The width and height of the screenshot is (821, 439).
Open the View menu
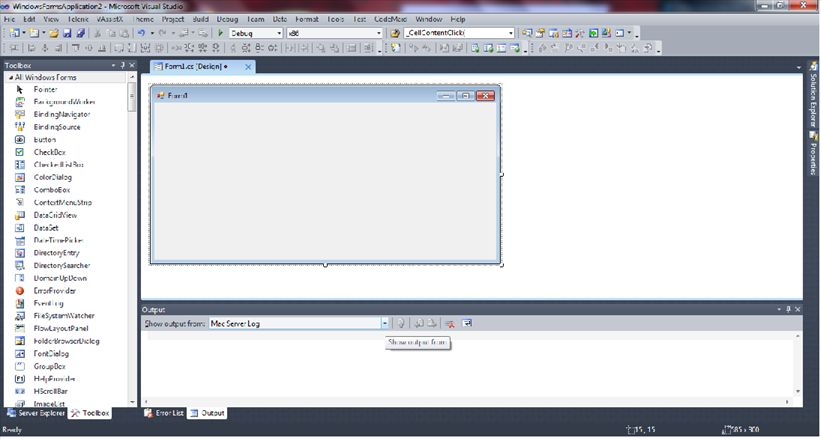(x=51, y=19)
